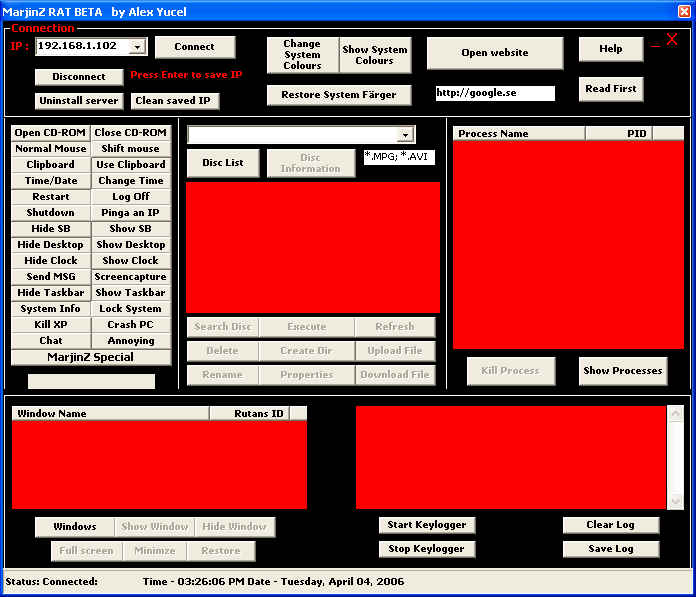Focus the google.se URL input field
Image resolution: width=696 pixels, height=597 pixels.
click(494, 93)
